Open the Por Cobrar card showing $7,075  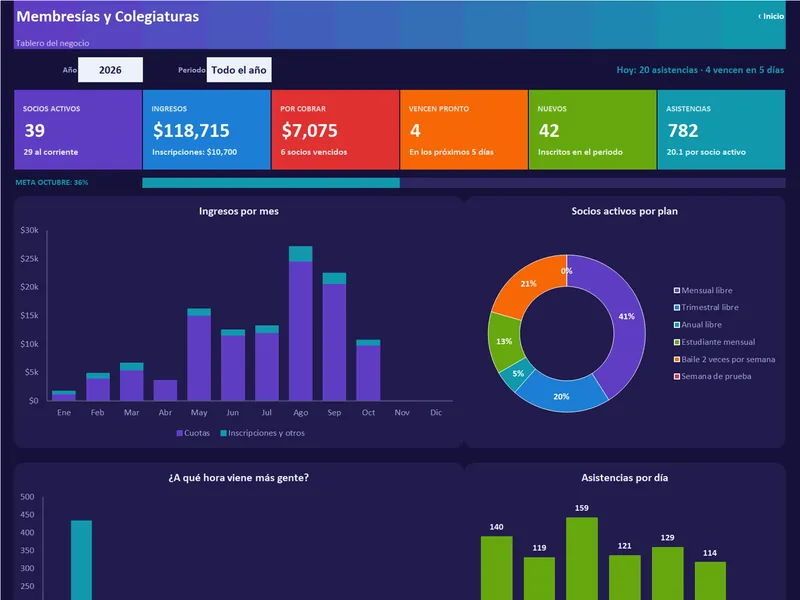click(x=335, y=130)
